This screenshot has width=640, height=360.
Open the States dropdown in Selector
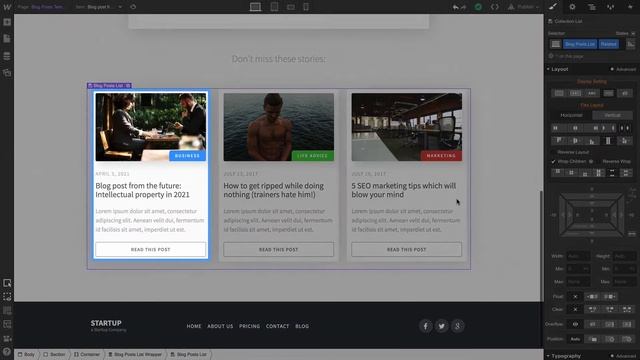click(x=625, y=33)
